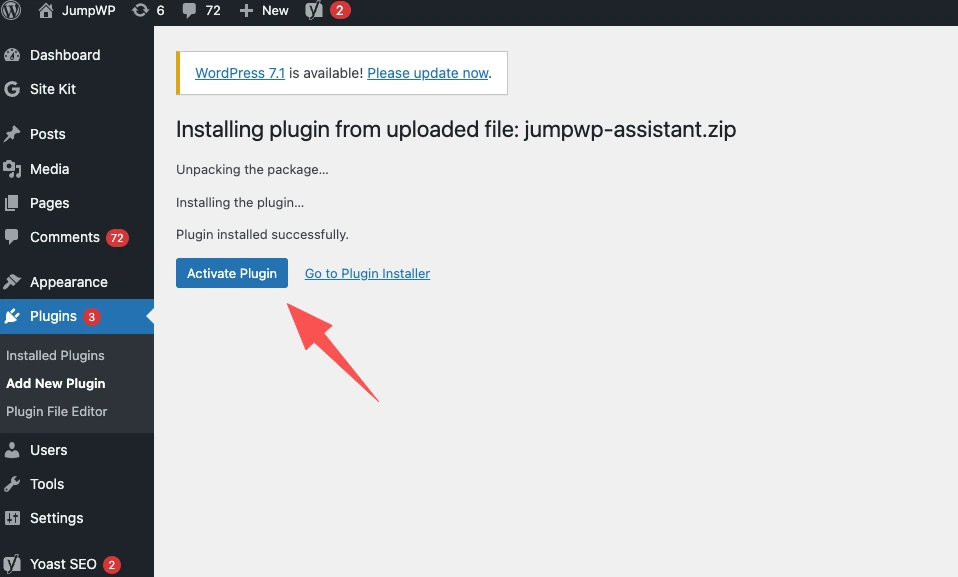Click the plus icon next to New
958x577 pixels.
pos(246,11)
